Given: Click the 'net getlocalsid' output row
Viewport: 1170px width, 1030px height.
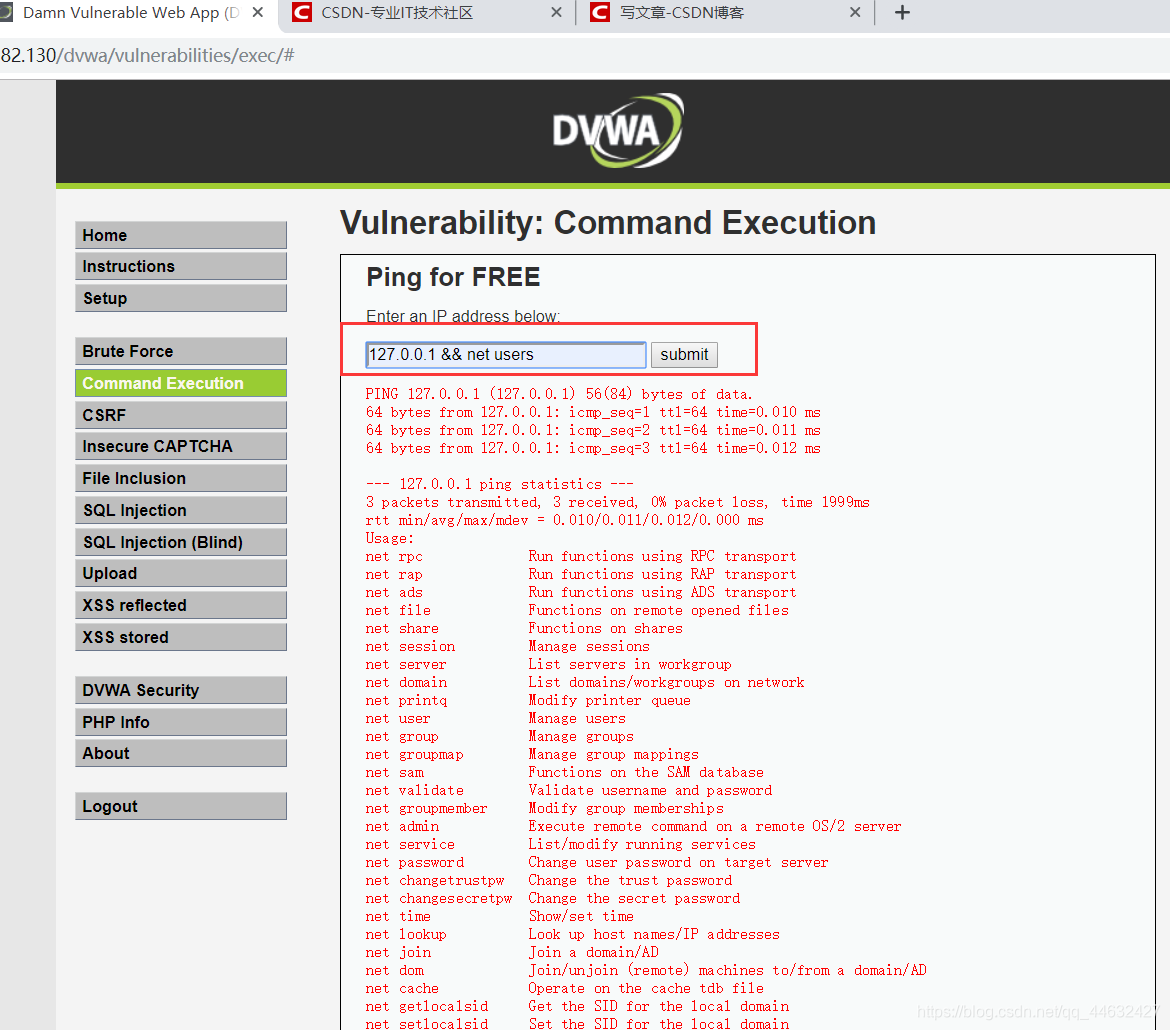Looking at the screenshot, I should (x=577, y=1006).
